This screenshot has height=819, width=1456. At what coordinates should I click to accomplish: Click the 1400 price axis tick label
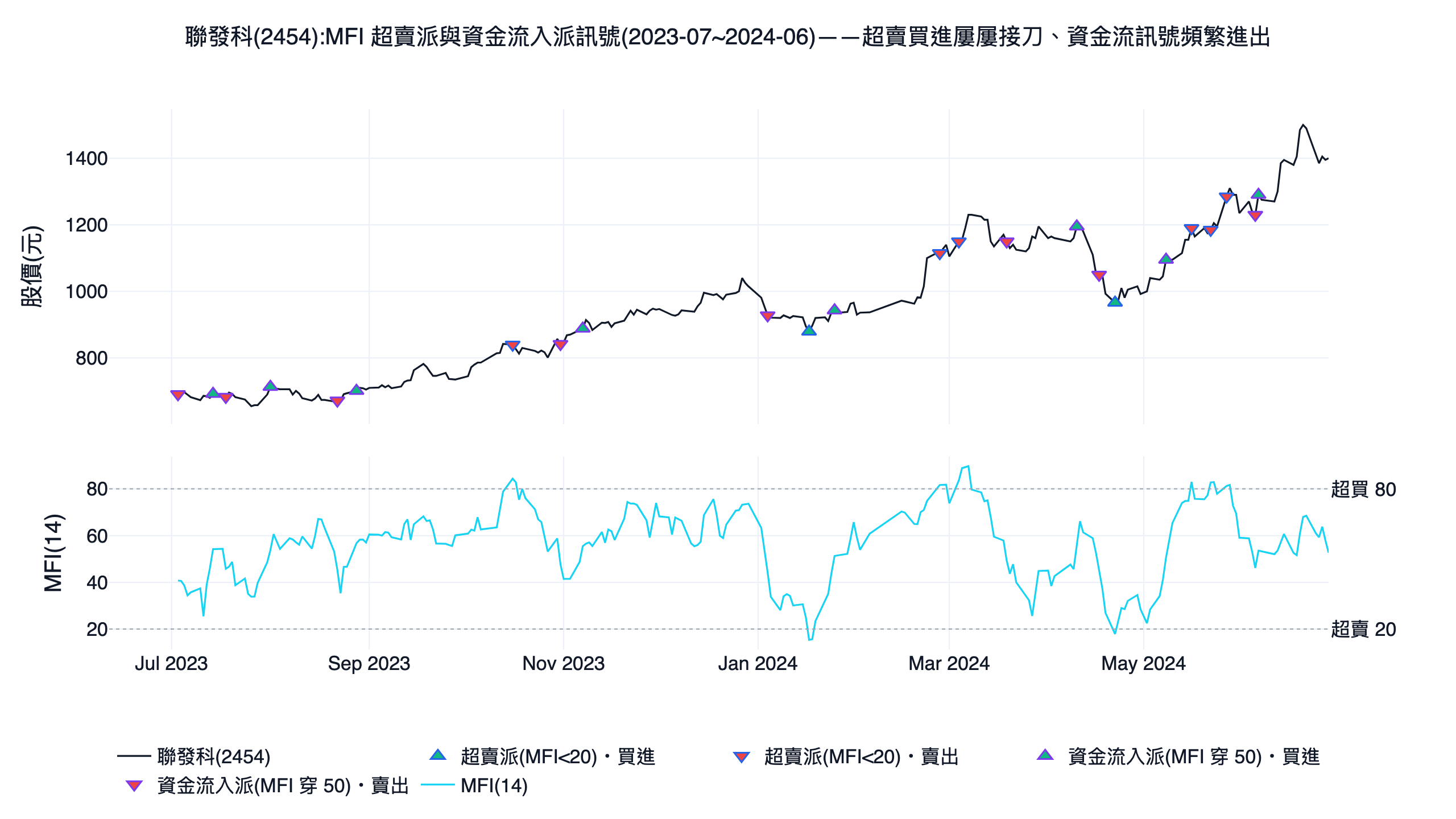(86, 159)
